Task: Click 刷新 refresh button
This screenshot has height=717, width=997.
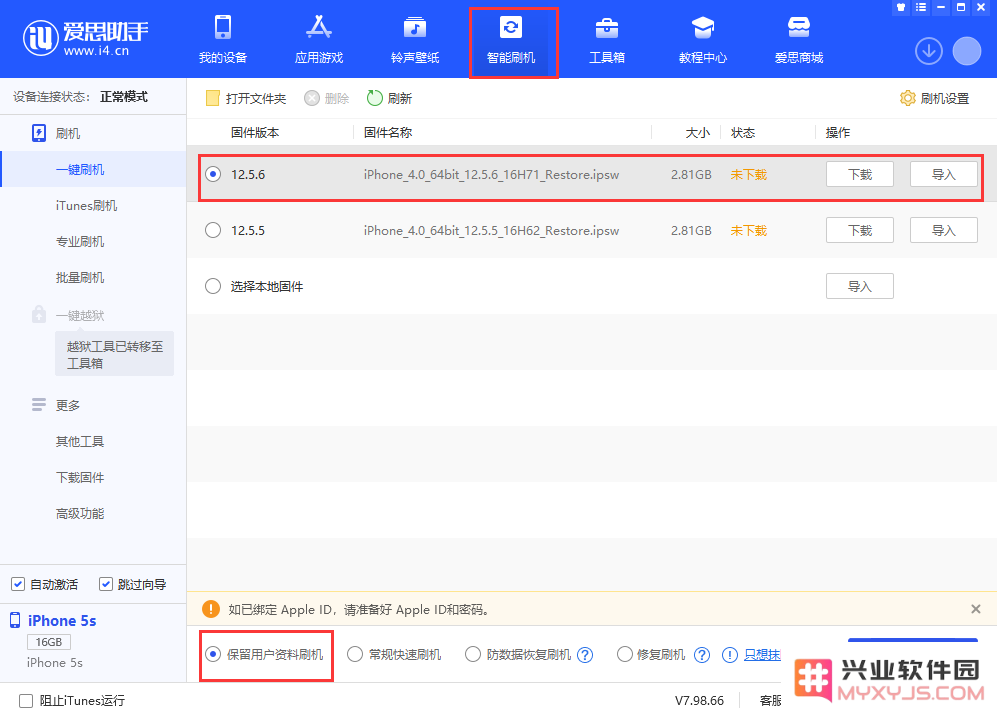Action: point(390,99)
